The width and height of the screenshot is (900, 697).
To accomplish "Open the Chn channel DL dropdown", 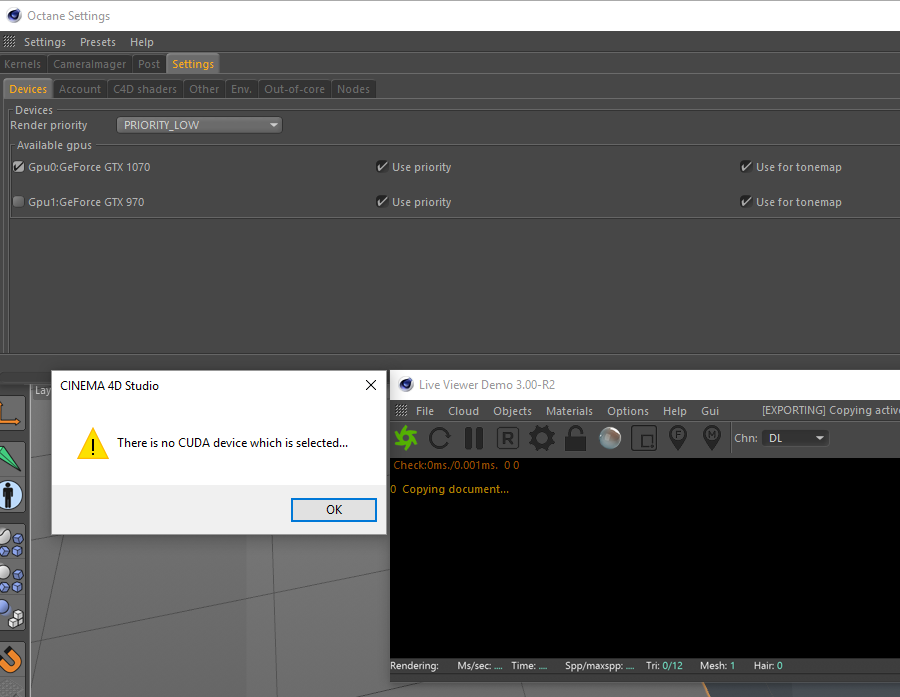I will click(795, 438).
